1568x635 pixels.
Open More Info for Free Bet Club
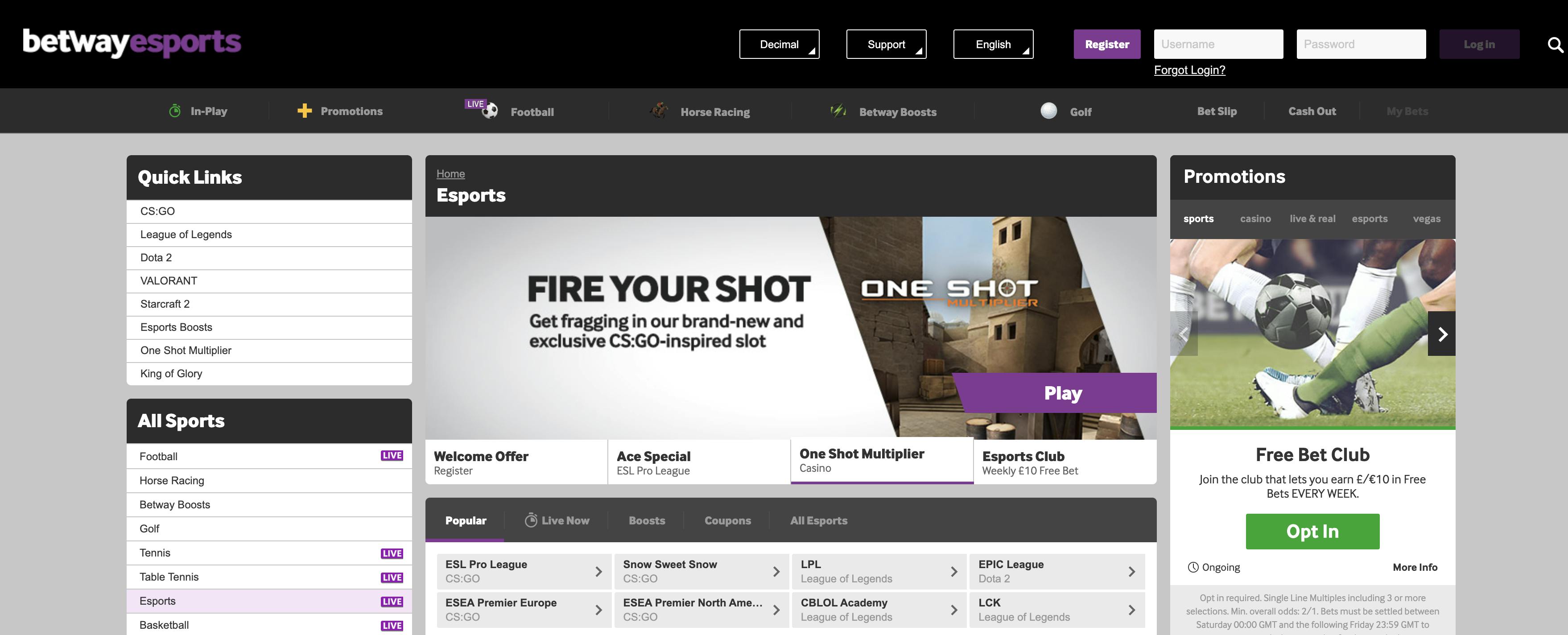(x=1415, y=567)
